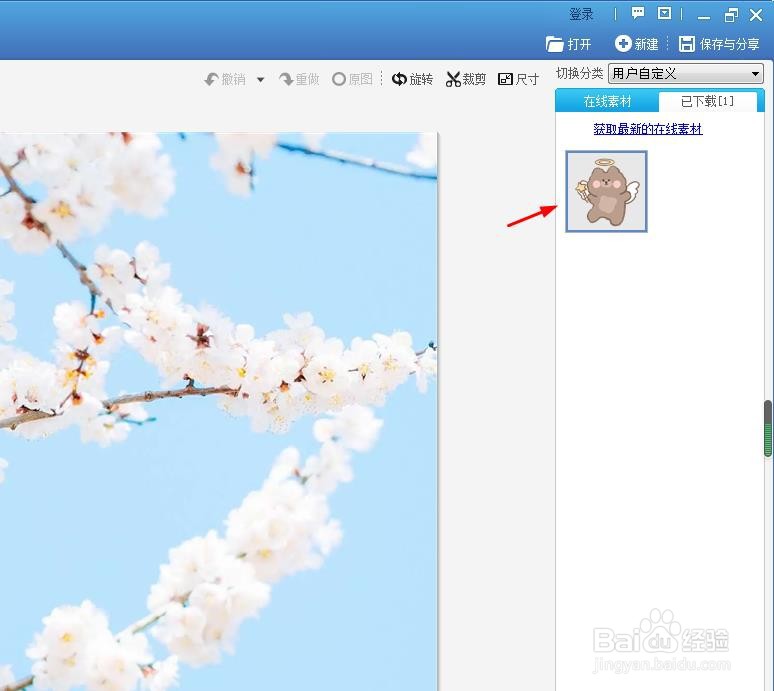The image size is (774, 691).
Task: Open the 尺寸 size tool
Action: 518,79
